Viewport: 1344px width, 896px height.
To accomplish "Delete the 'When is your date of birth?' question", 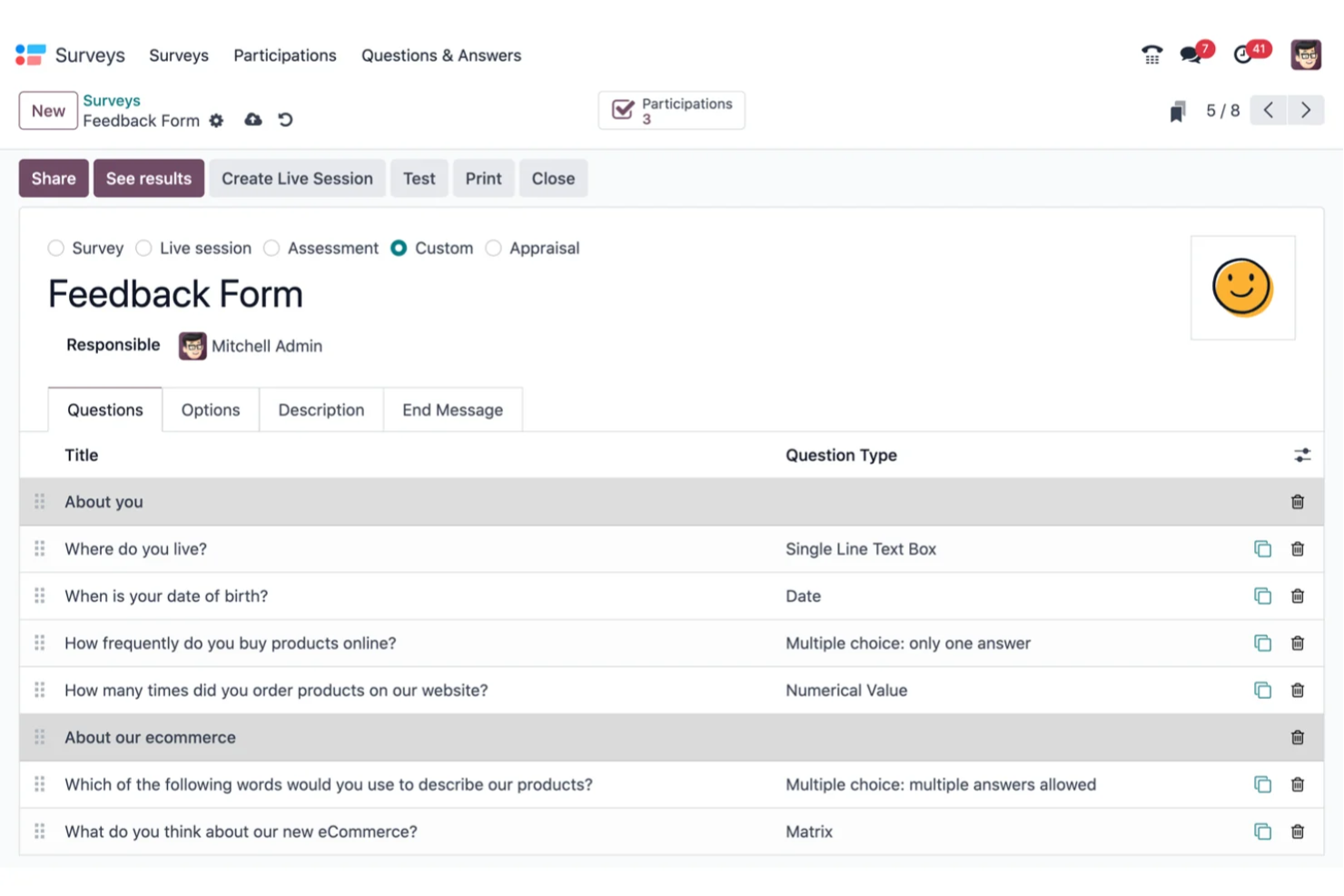I will click(x=1298, y=596).
